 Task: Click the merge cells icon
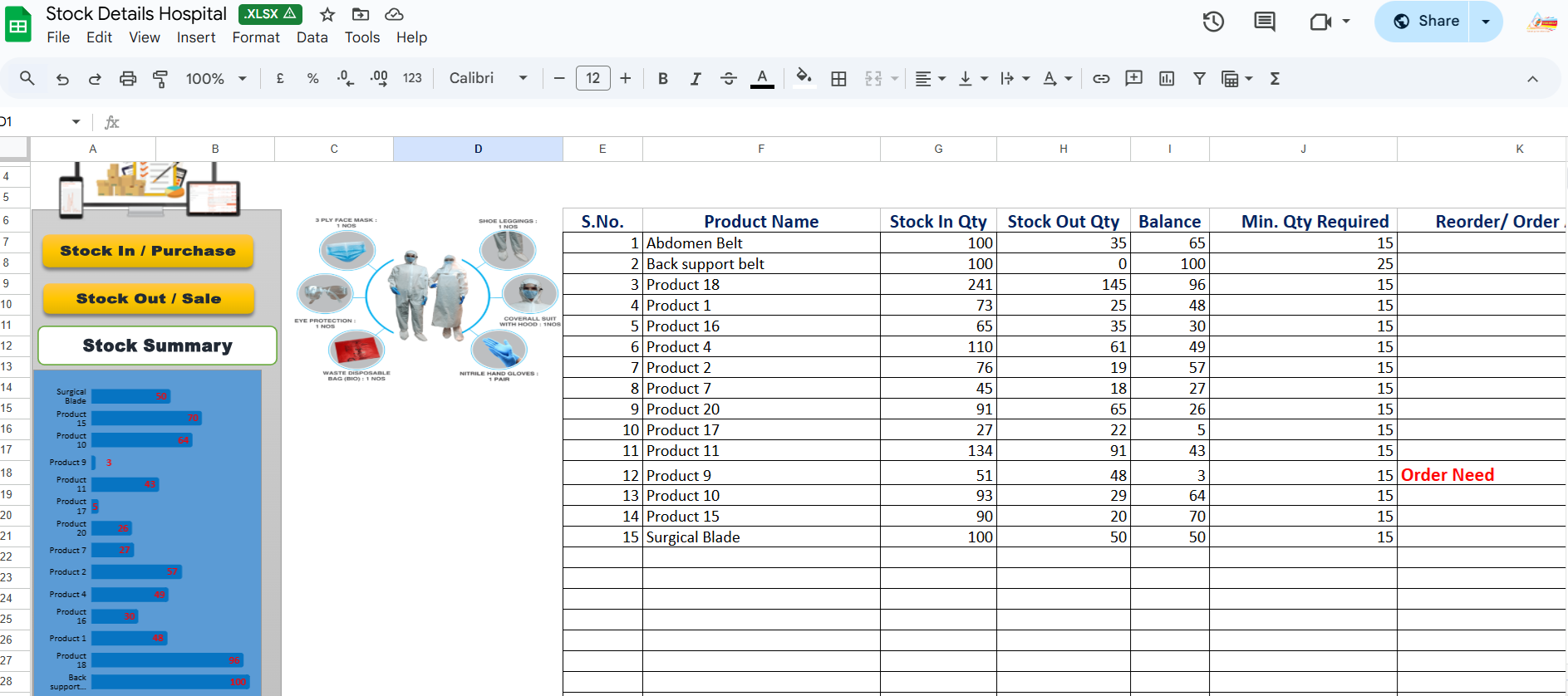(x=873, y=78)
